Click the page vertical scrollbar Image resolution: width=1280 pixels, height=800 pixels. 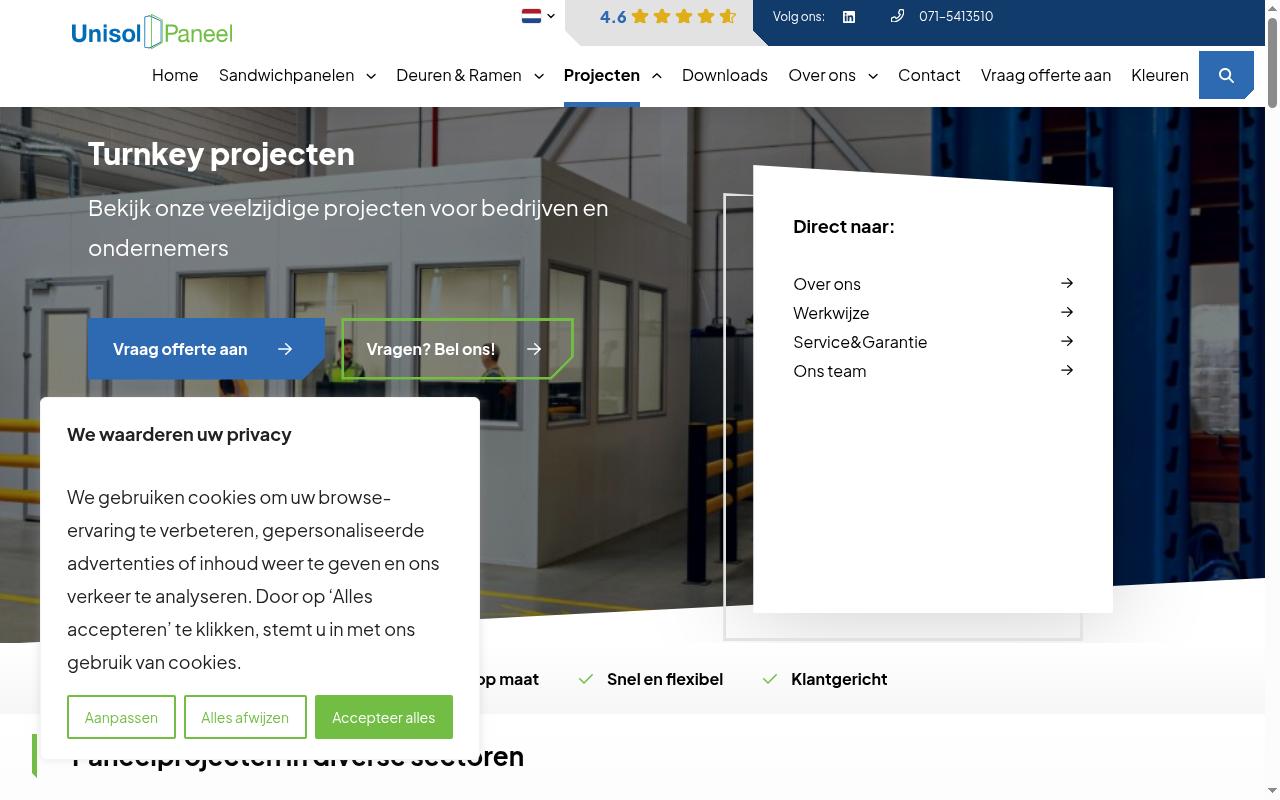(x=1272, y=400)
